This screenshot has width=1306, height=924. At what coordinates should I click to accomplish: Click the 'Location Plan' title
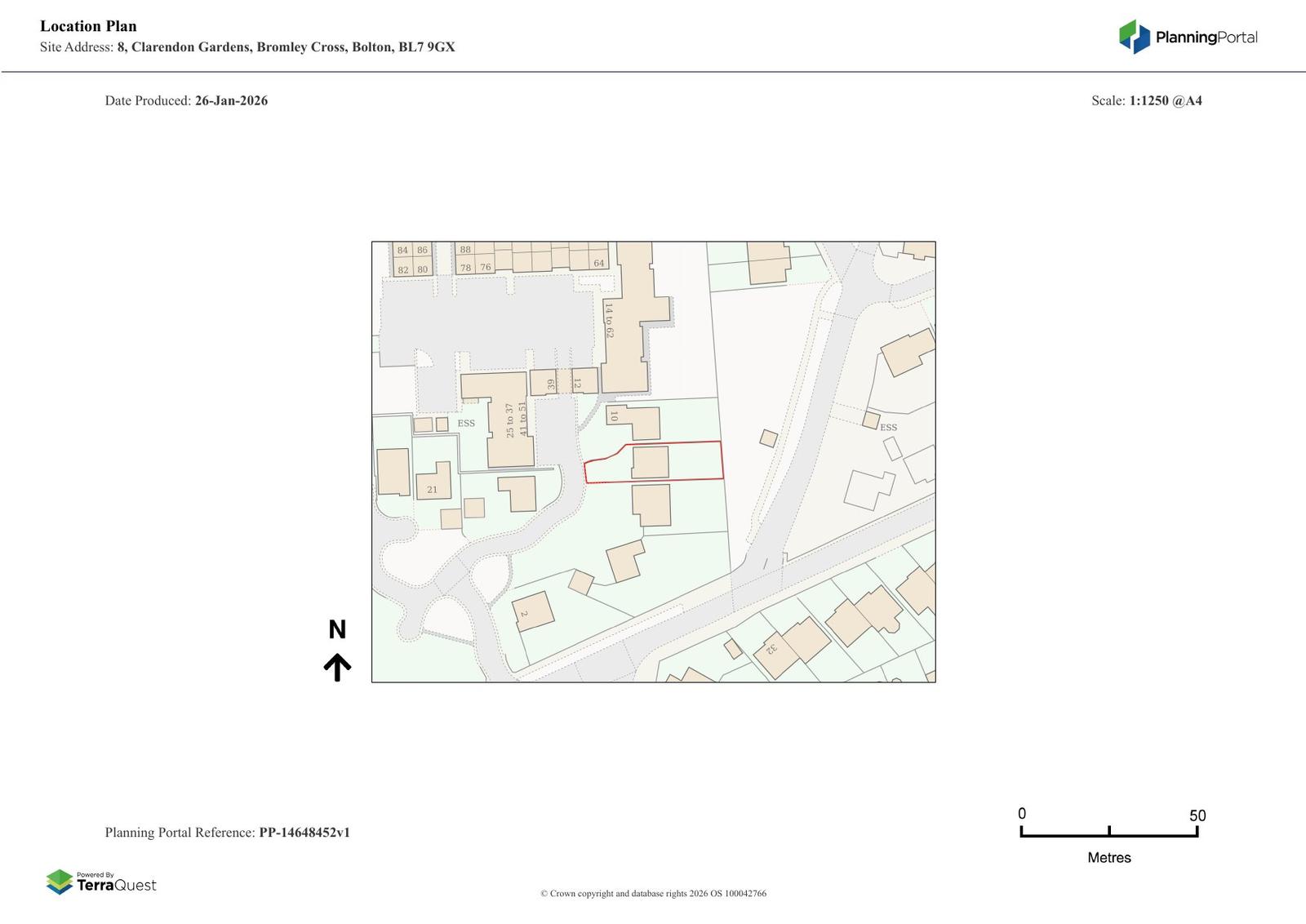[88, 26]
